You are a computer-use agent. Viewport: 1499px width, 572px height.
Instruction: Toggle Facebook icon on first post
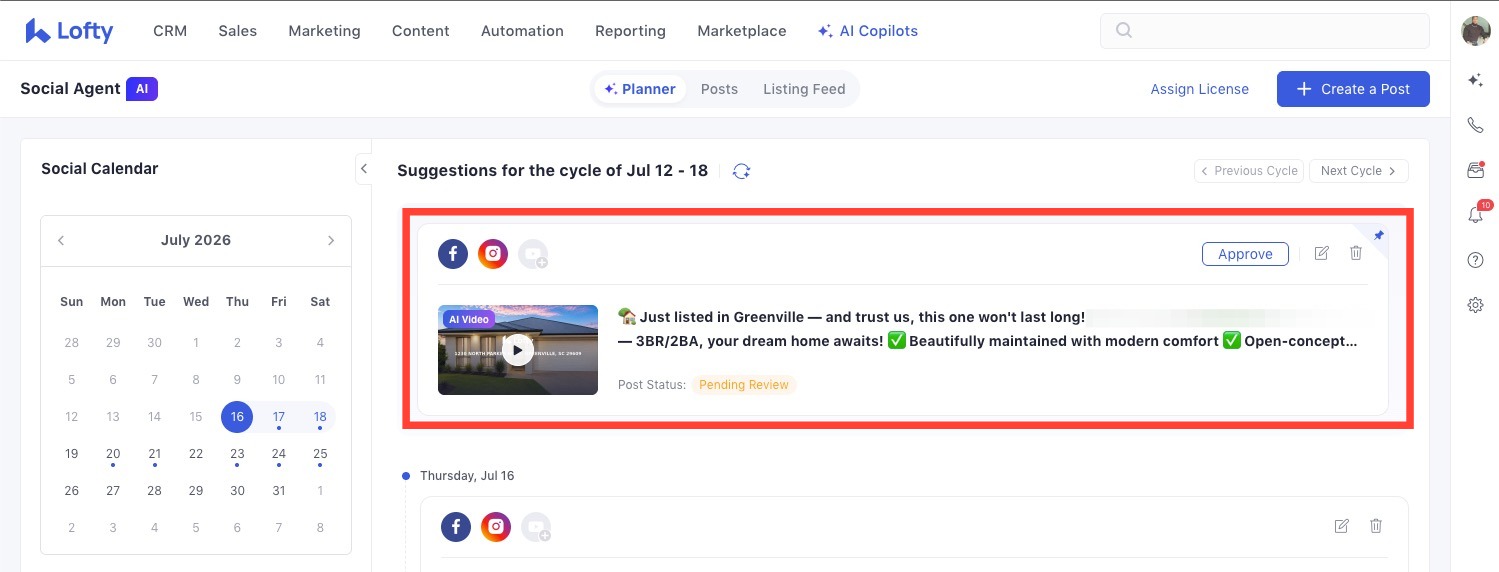click(453, 254)
